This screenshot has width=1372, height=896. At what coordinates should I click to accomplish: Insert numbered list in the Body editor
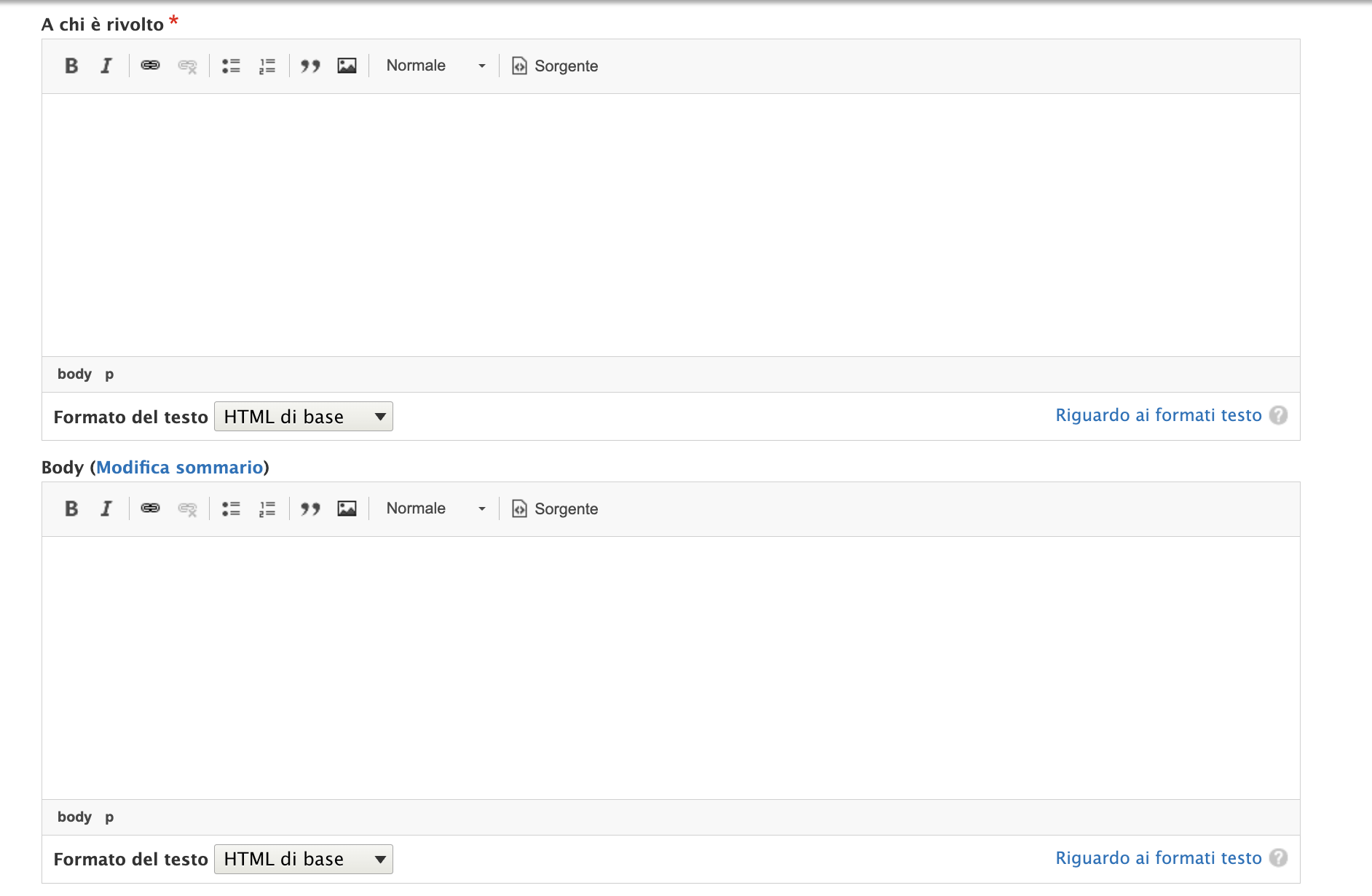(x=267, y=508)
